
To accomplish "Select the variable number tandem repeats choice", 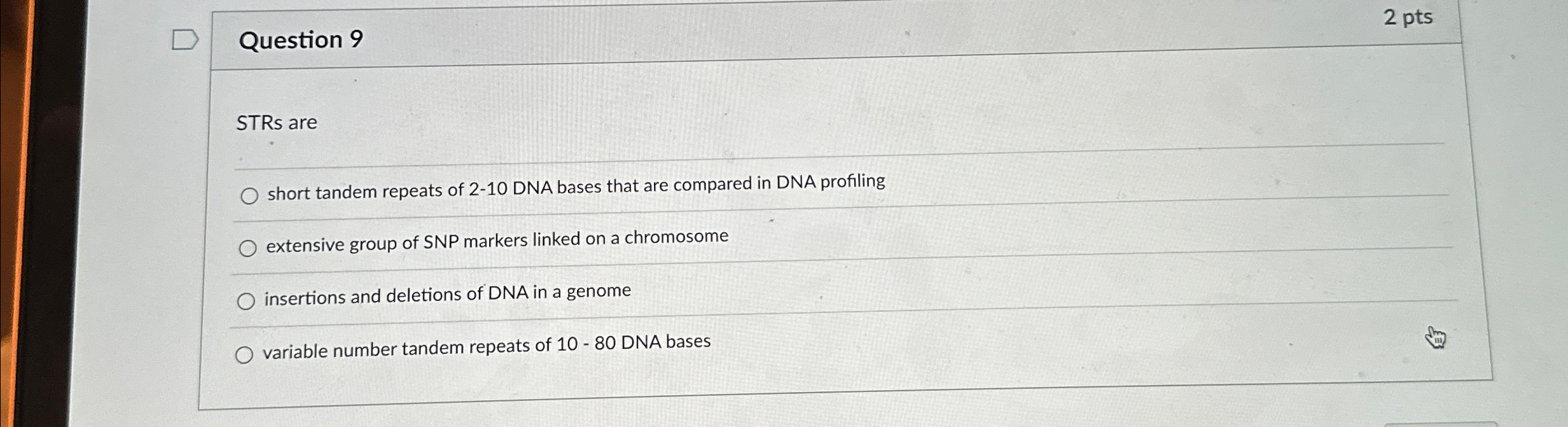I will (x=246, y=354).
